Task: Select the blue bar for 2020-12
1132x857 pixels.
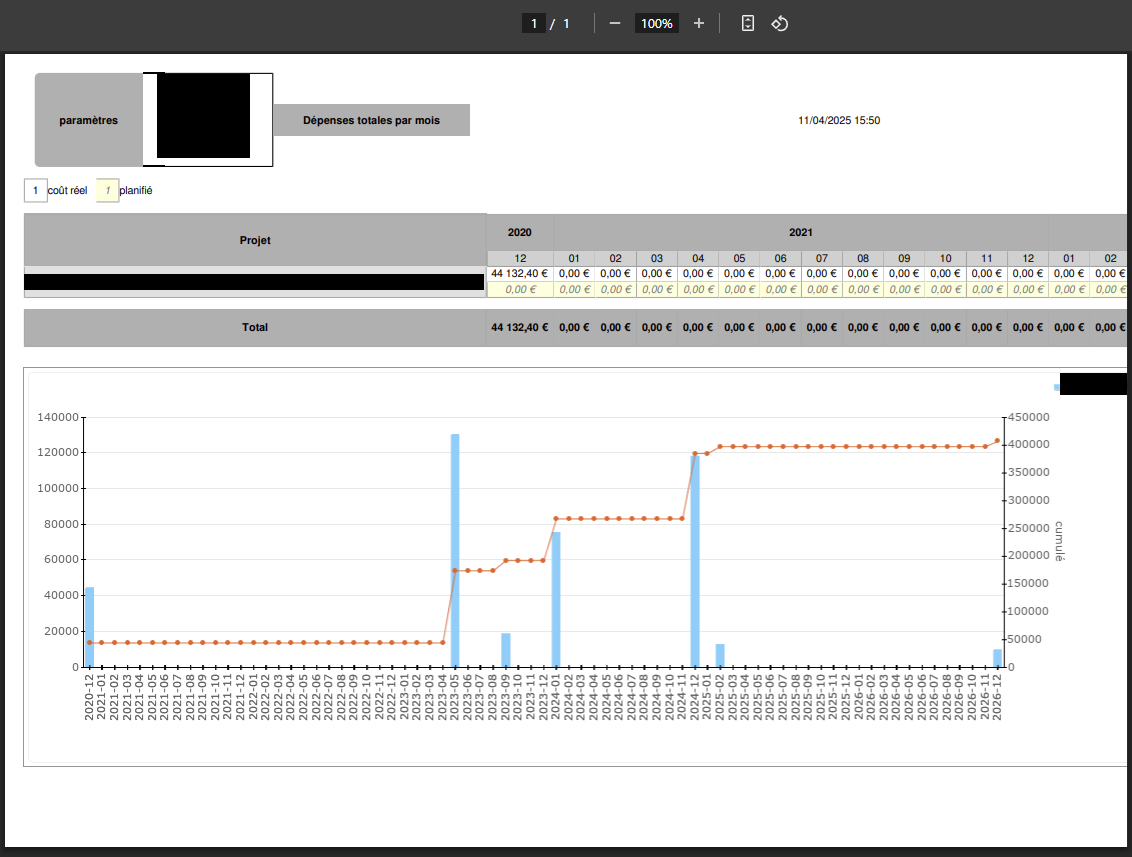Action: [x=89, y=627]
